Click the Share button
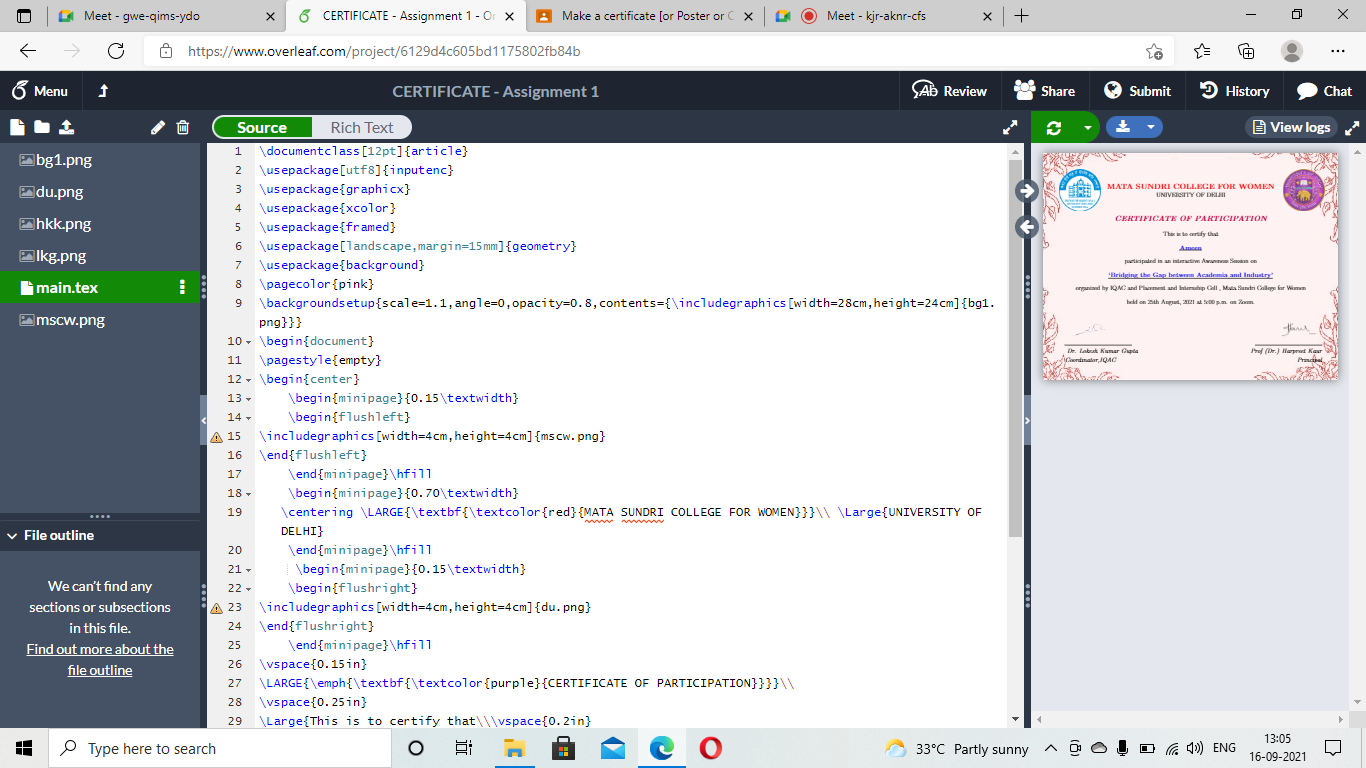 click(1044, 91)
